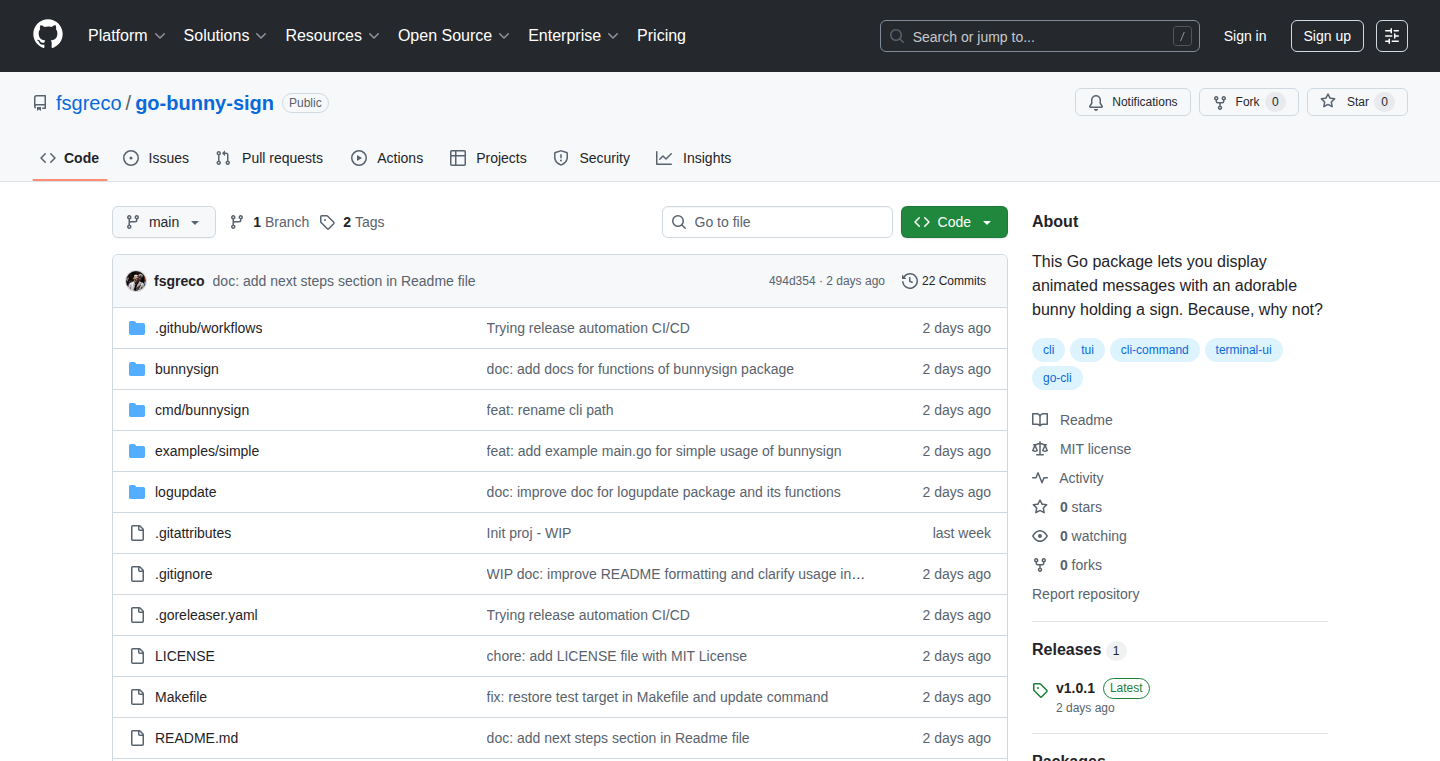1440x761 pixels.
Task: Click the Notifications bell button
Action: [1133, 102]
